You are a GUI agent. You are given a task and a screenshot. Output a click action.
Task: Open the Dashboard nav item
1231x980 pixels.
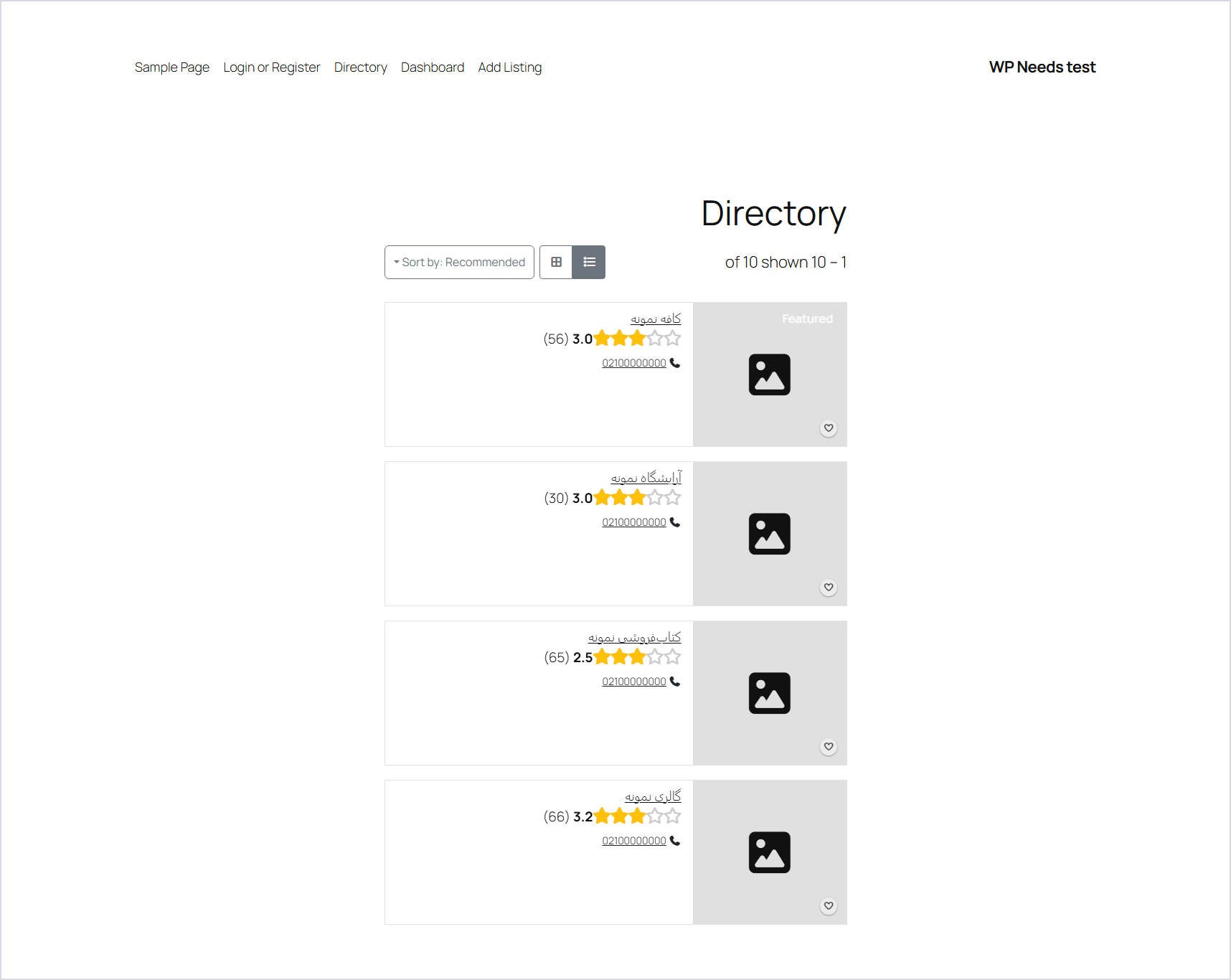(x=433, y=67)
